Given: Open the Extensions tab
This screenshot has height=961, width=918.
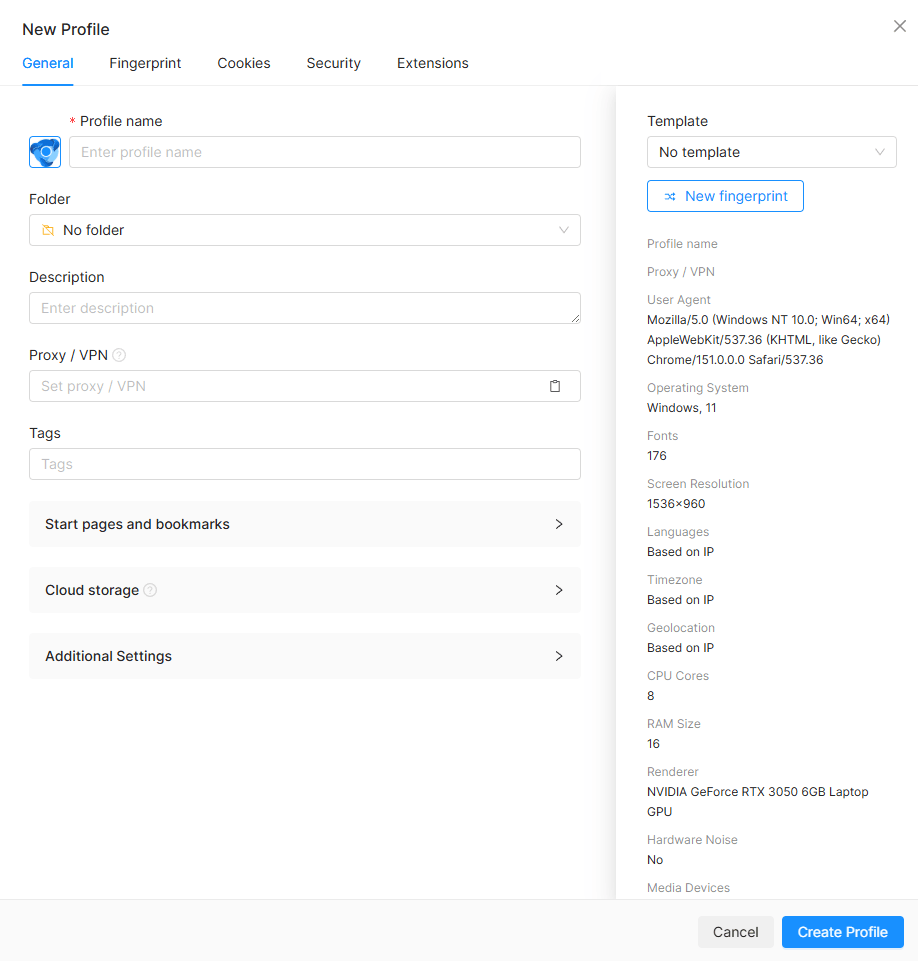Looking at the screenshot, I should [x=433, y=63].
